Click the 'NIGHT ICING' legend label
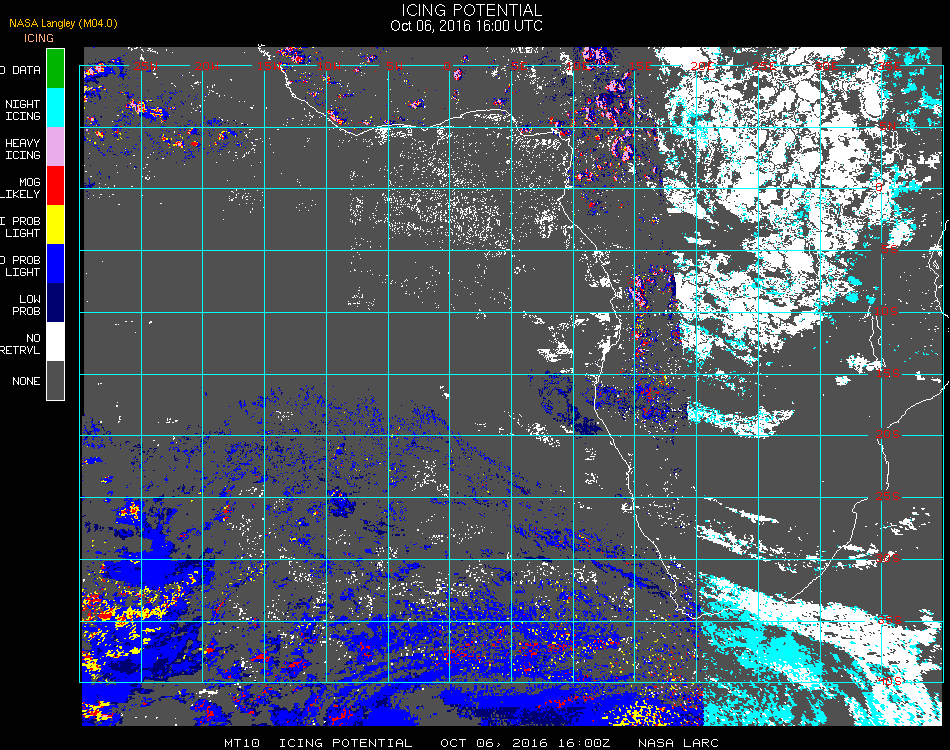The width and height of the screenshot is (950, 750). point(23,110)
